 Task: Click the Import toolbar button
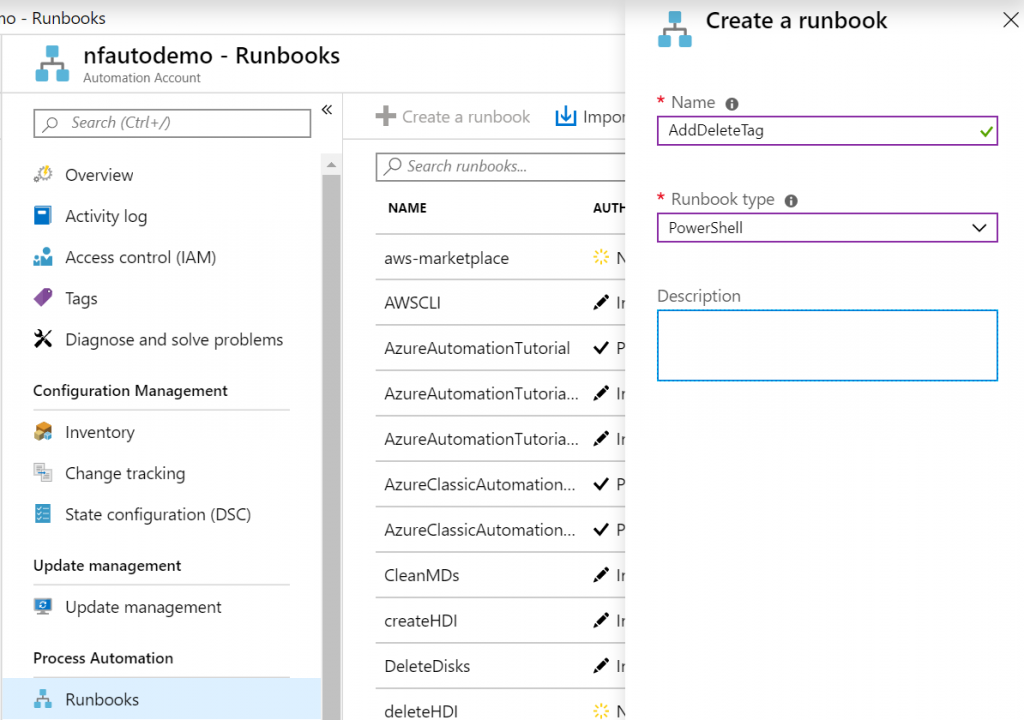[x=590, y=116]
